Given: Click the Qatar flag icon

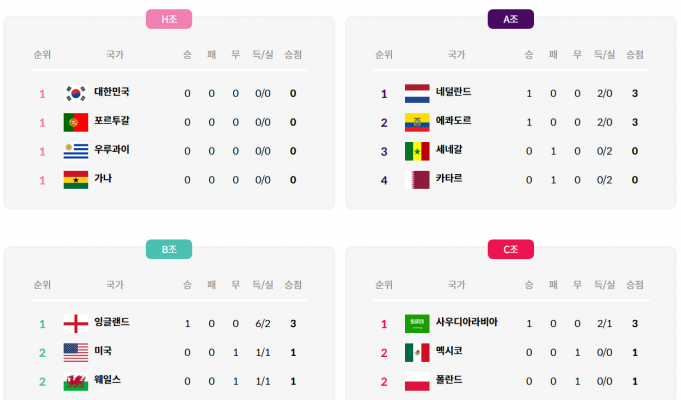Looking at the screenshot, I should point(417,181).
